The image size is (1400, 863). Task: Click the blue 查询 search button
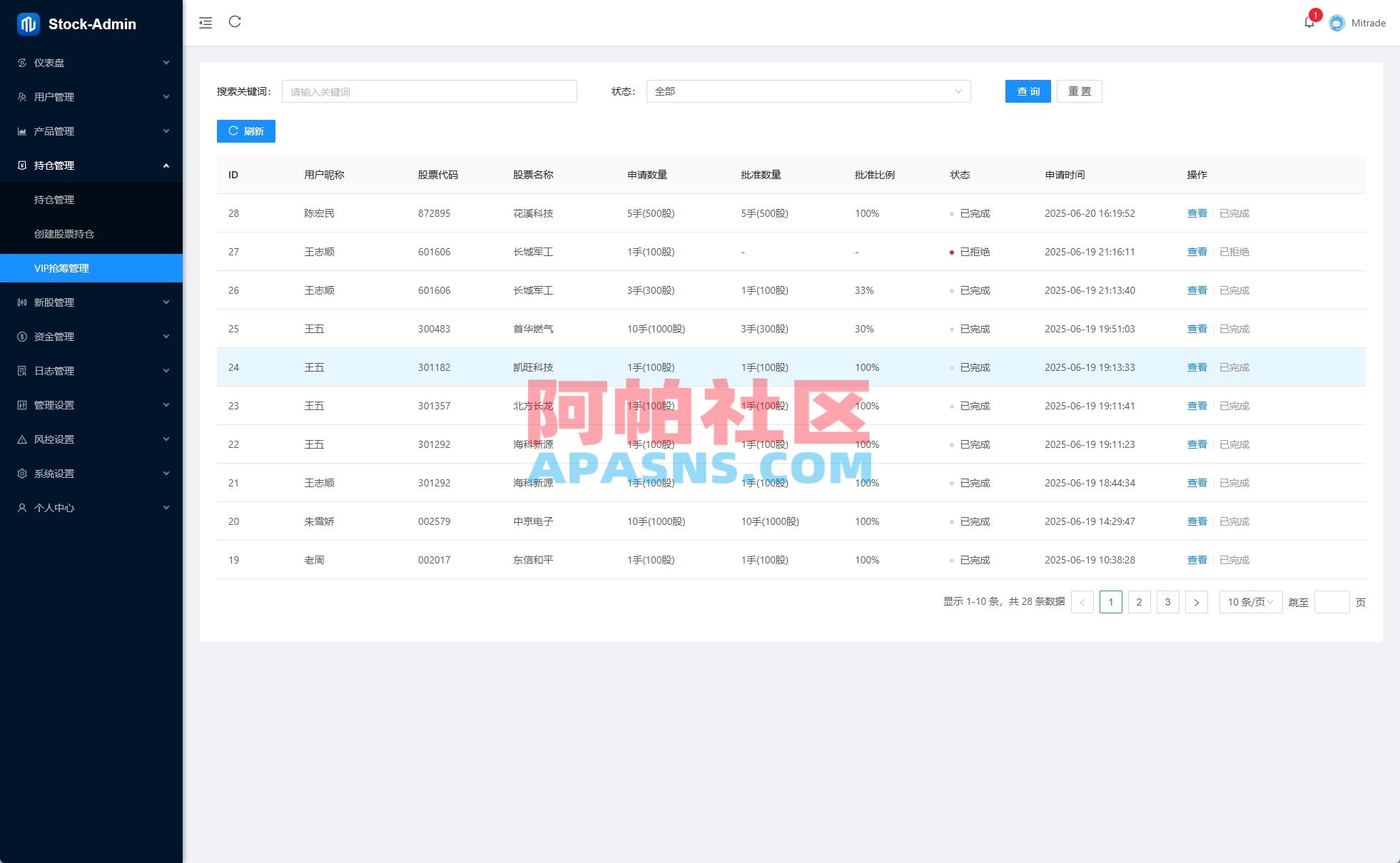(x=1027, y=91)
